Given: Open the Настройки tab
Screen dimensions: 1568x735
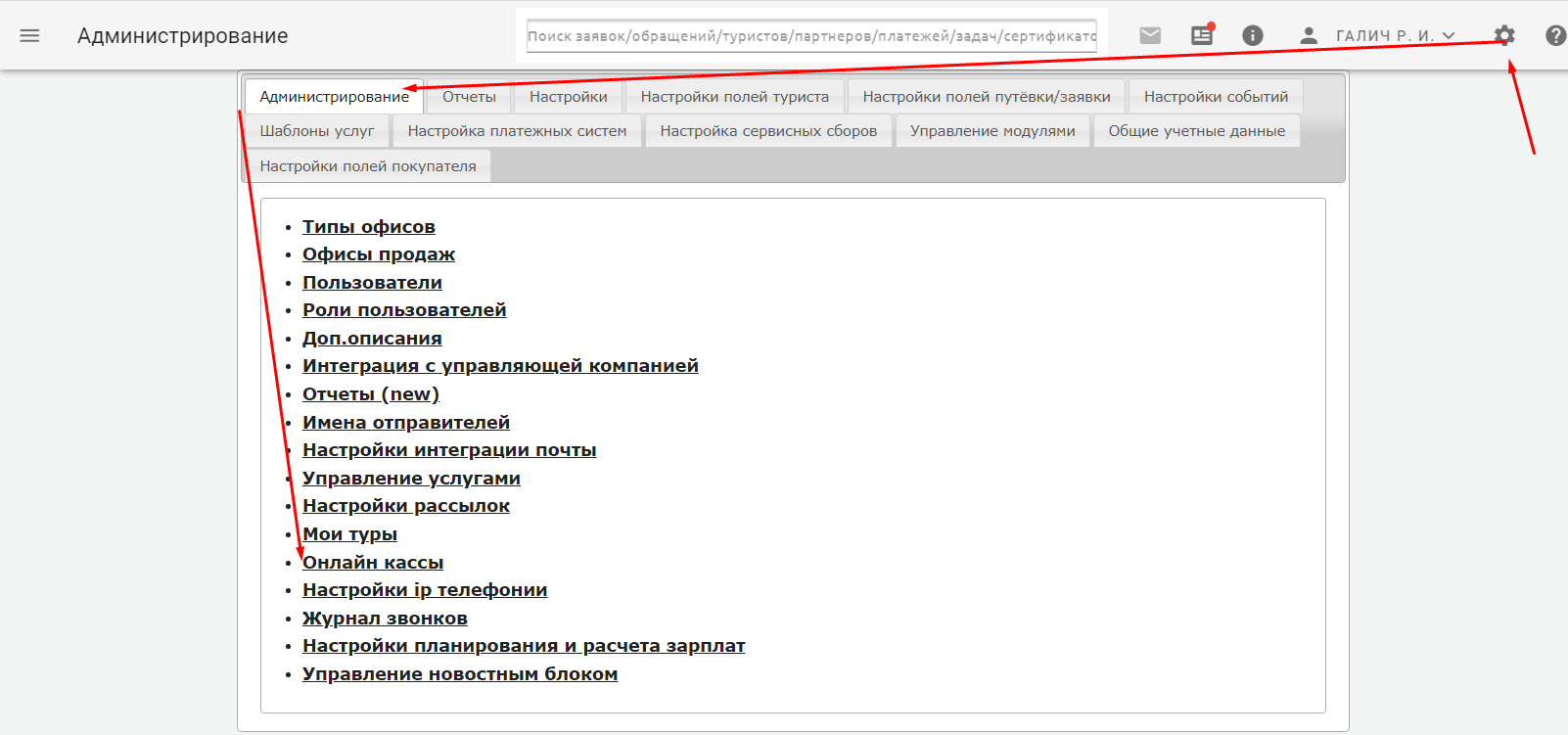Looking at the screenshot, I should coord(569,97).
